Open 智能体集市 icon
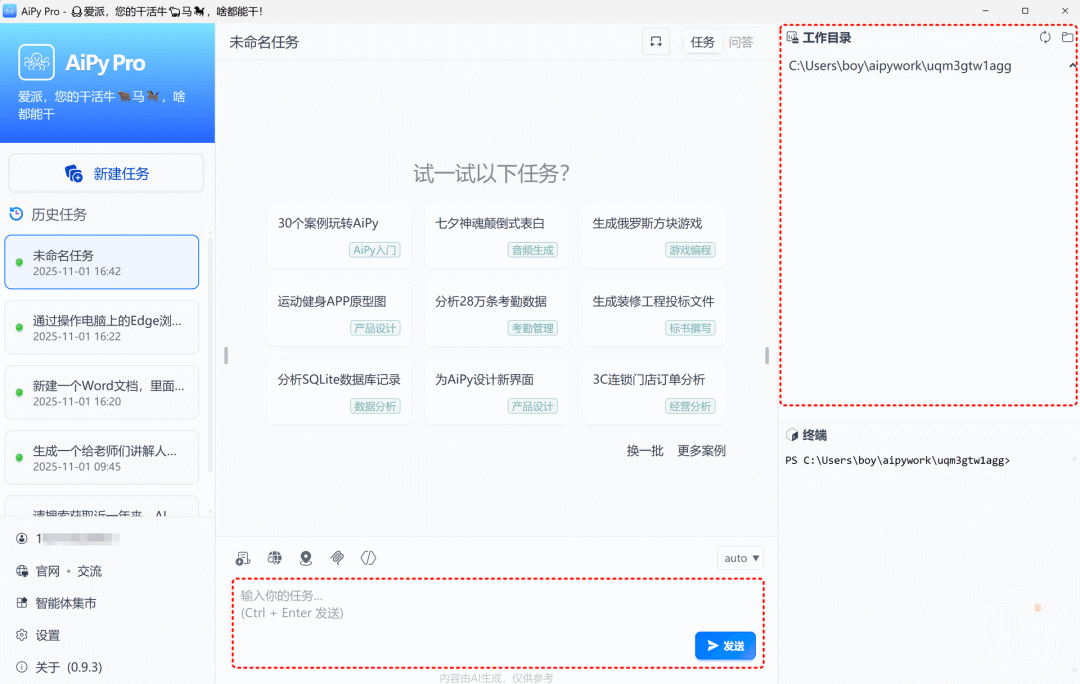The height and width of the screenshot is (684, 1080). (x=22, y=603)
